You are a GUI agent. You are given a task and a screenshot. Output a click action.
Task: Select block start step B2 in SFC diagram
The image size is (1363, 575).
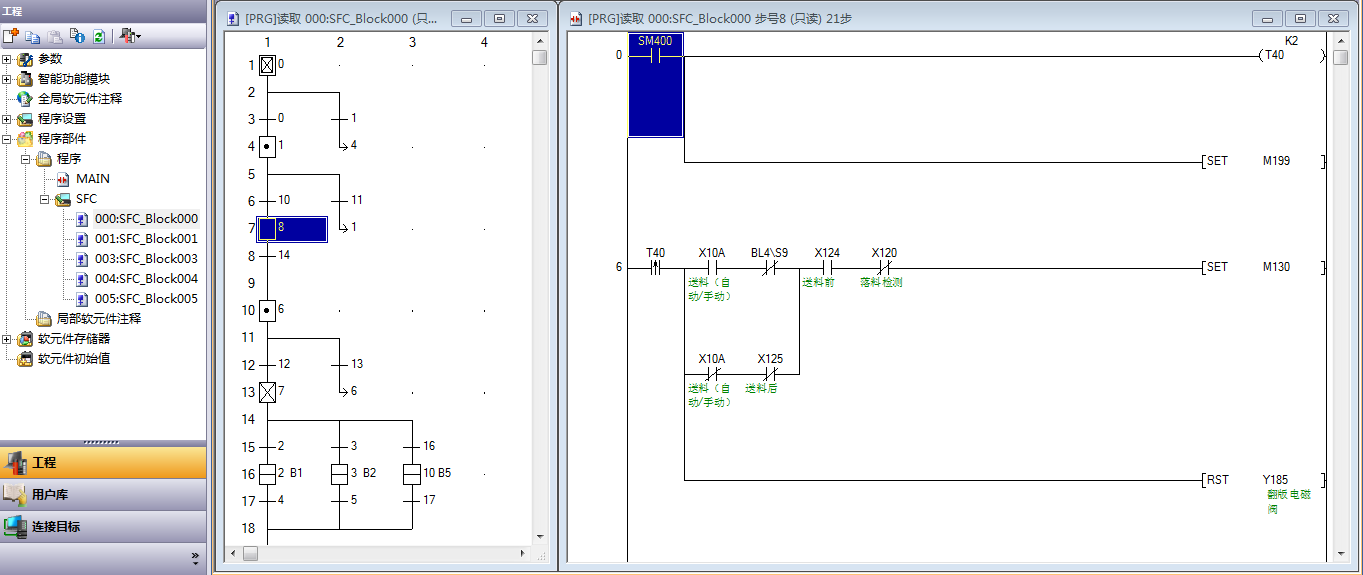click(339, 473)
